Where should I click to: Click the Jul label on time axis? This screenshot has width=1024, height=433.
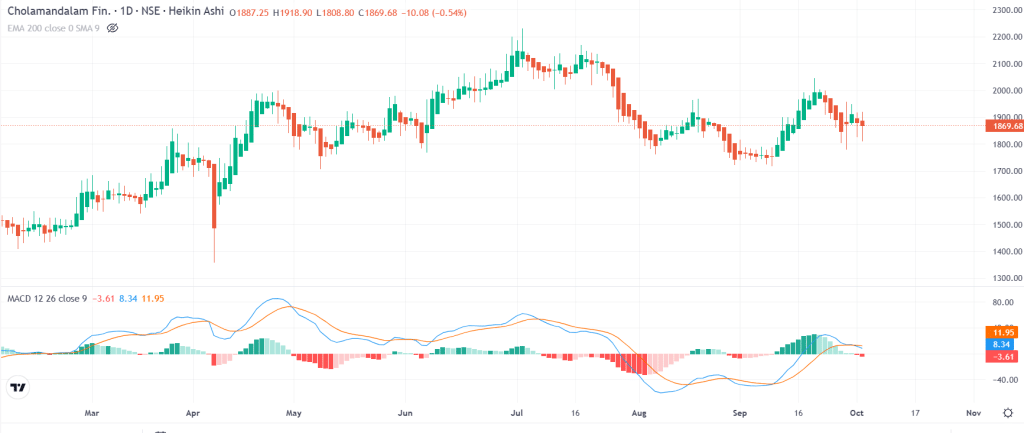pos(517,412)
